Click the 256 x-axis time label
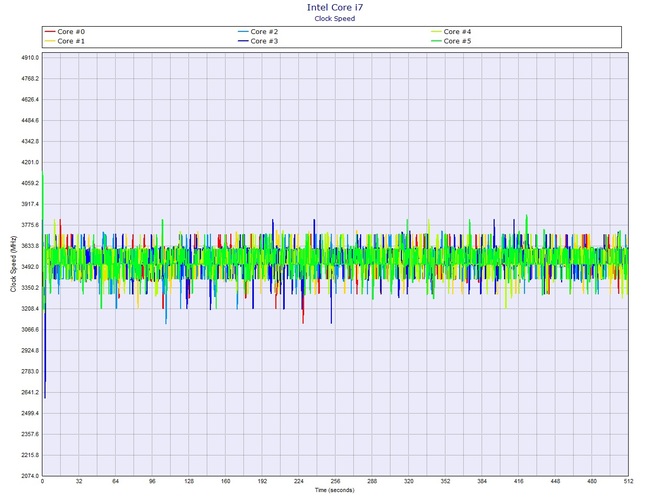The image size is (670, 502). tap(335, 481)
